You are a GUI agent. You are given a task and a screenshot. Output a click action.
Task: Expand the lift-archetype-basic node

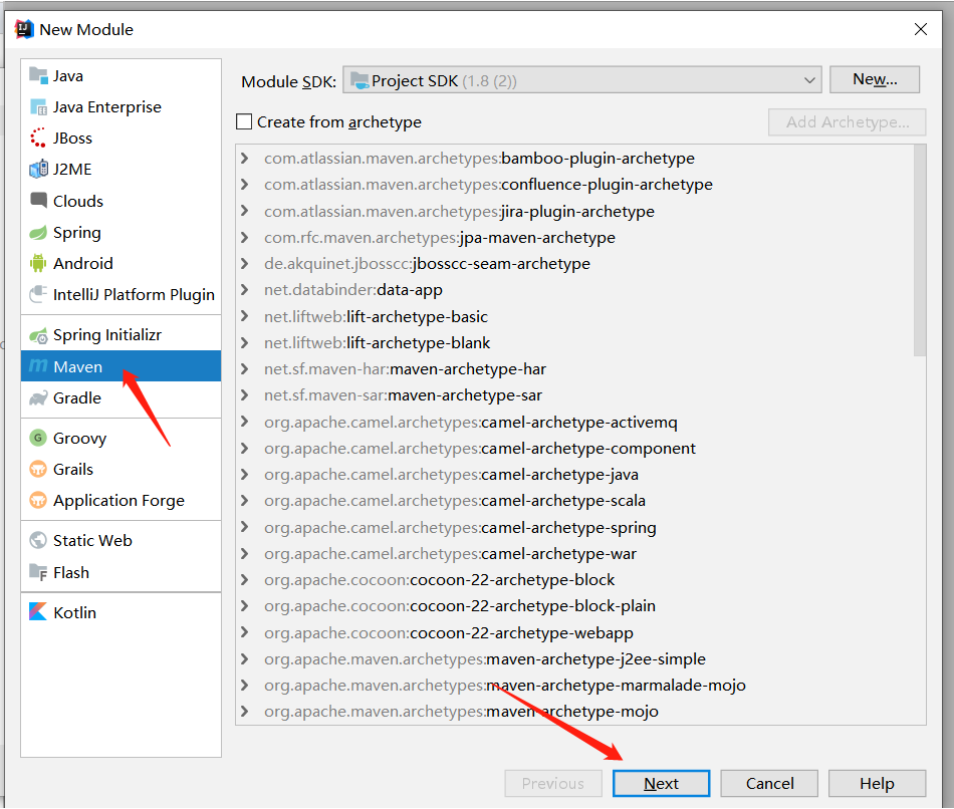245,316
